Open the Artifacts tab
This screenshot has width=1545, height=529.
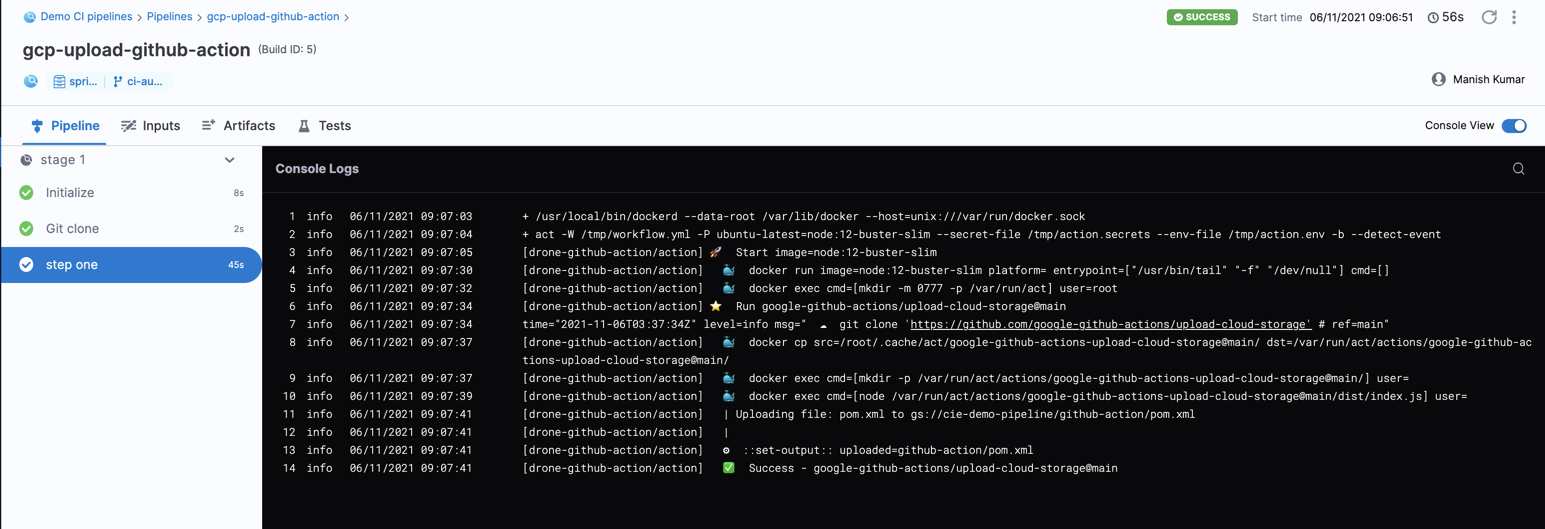click(238, 126)
